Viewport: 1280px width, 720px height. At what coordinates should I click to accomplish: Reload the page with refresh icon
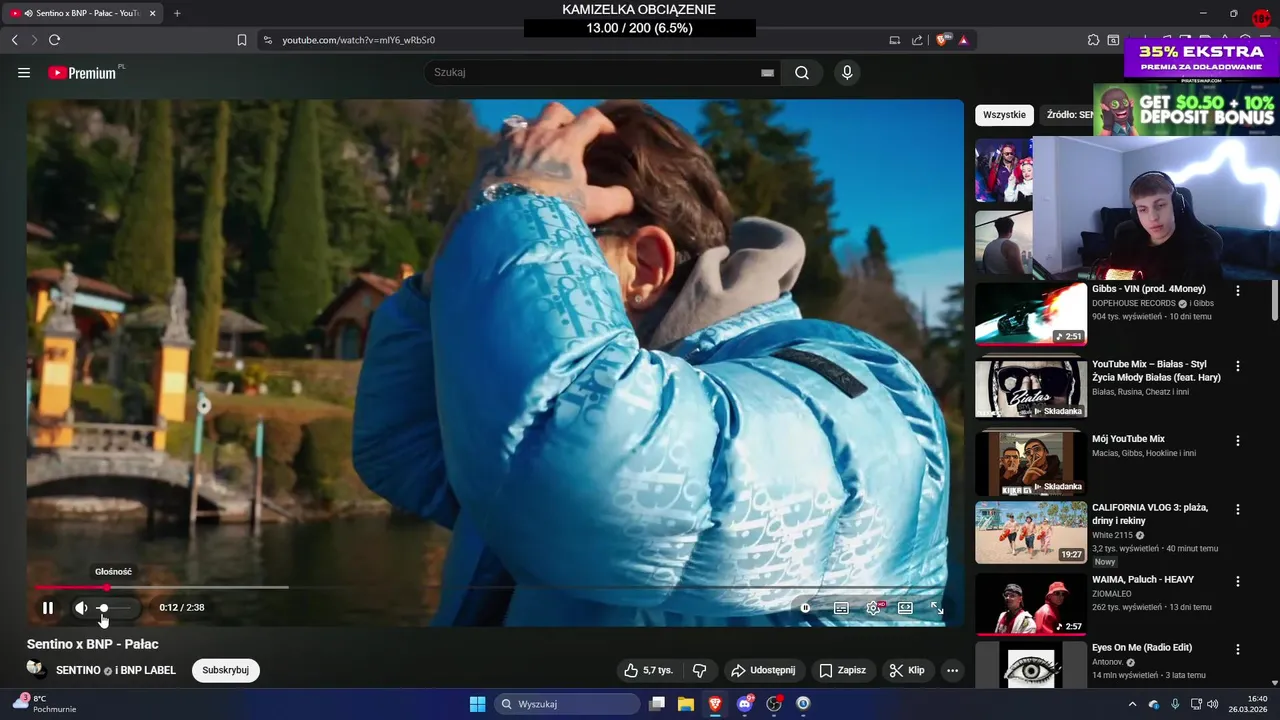point(54,40)
